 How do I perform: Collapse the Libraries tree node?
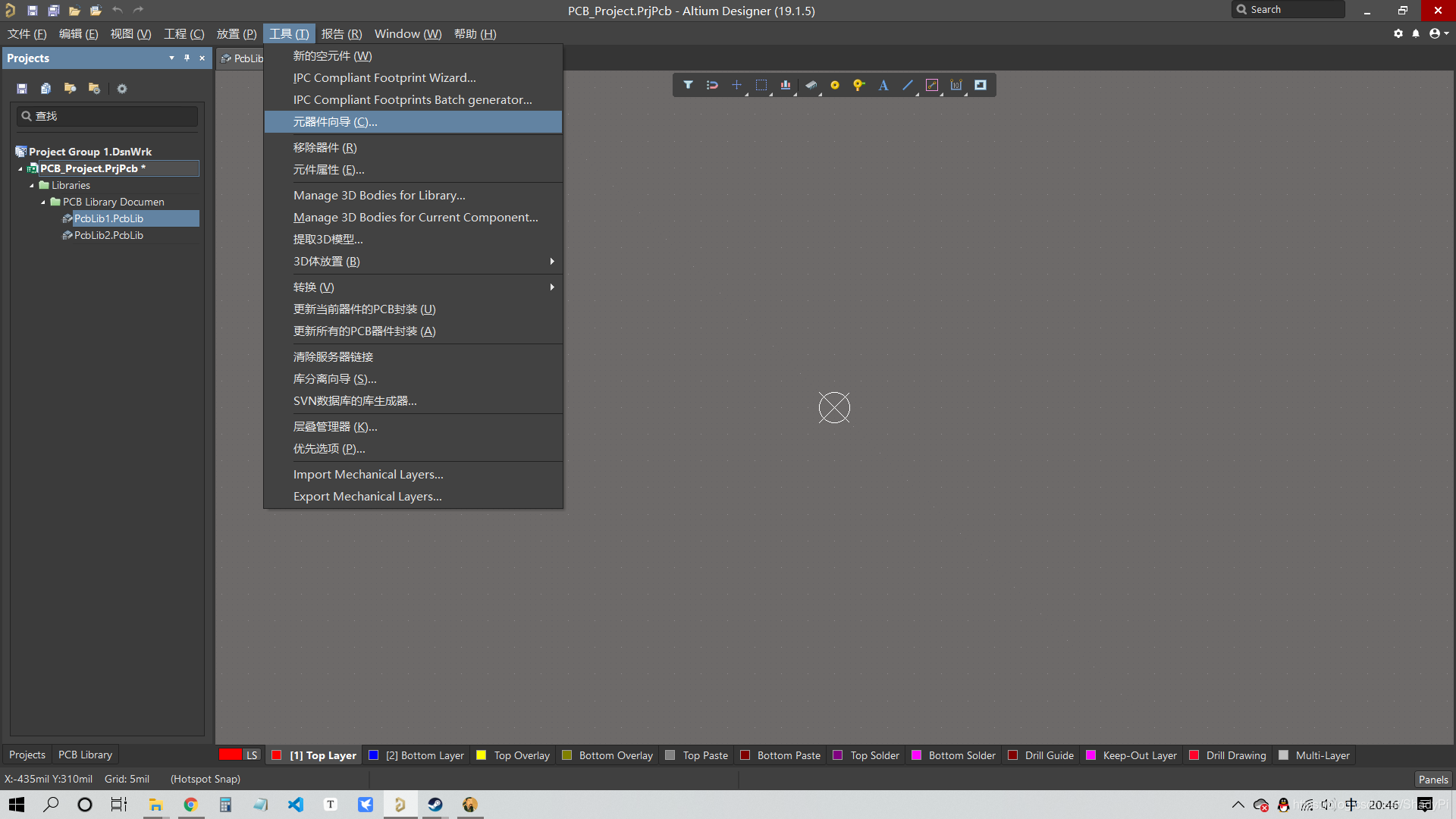[x=32, y=185]
